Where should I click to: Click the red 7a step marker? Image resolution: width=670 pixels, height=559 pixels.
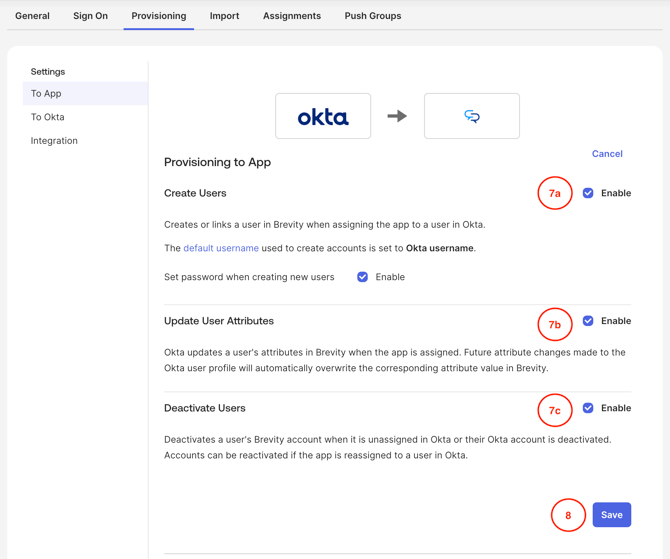tap(554, 193)
